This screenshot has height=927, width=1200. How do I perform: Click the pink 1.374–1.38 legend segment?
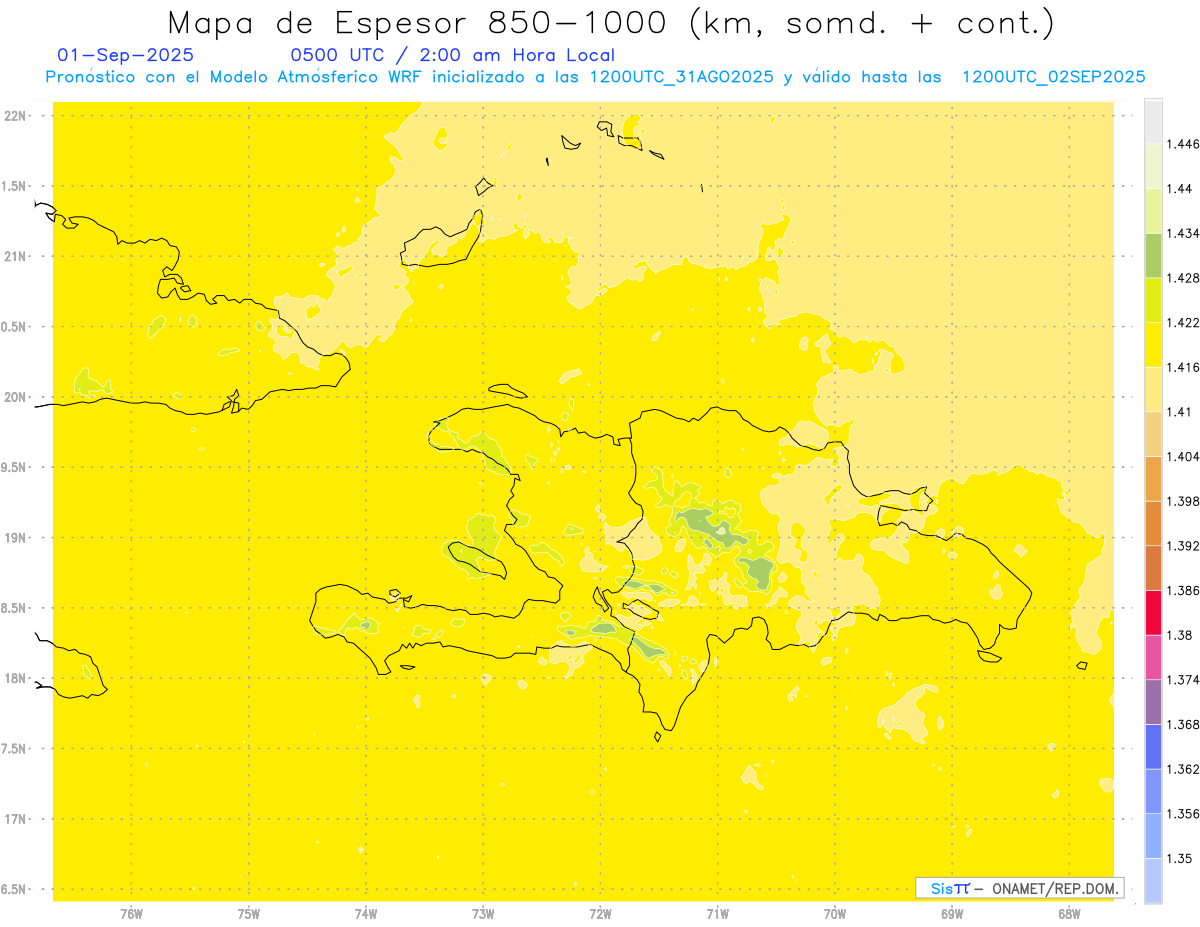click(1153, 657)
